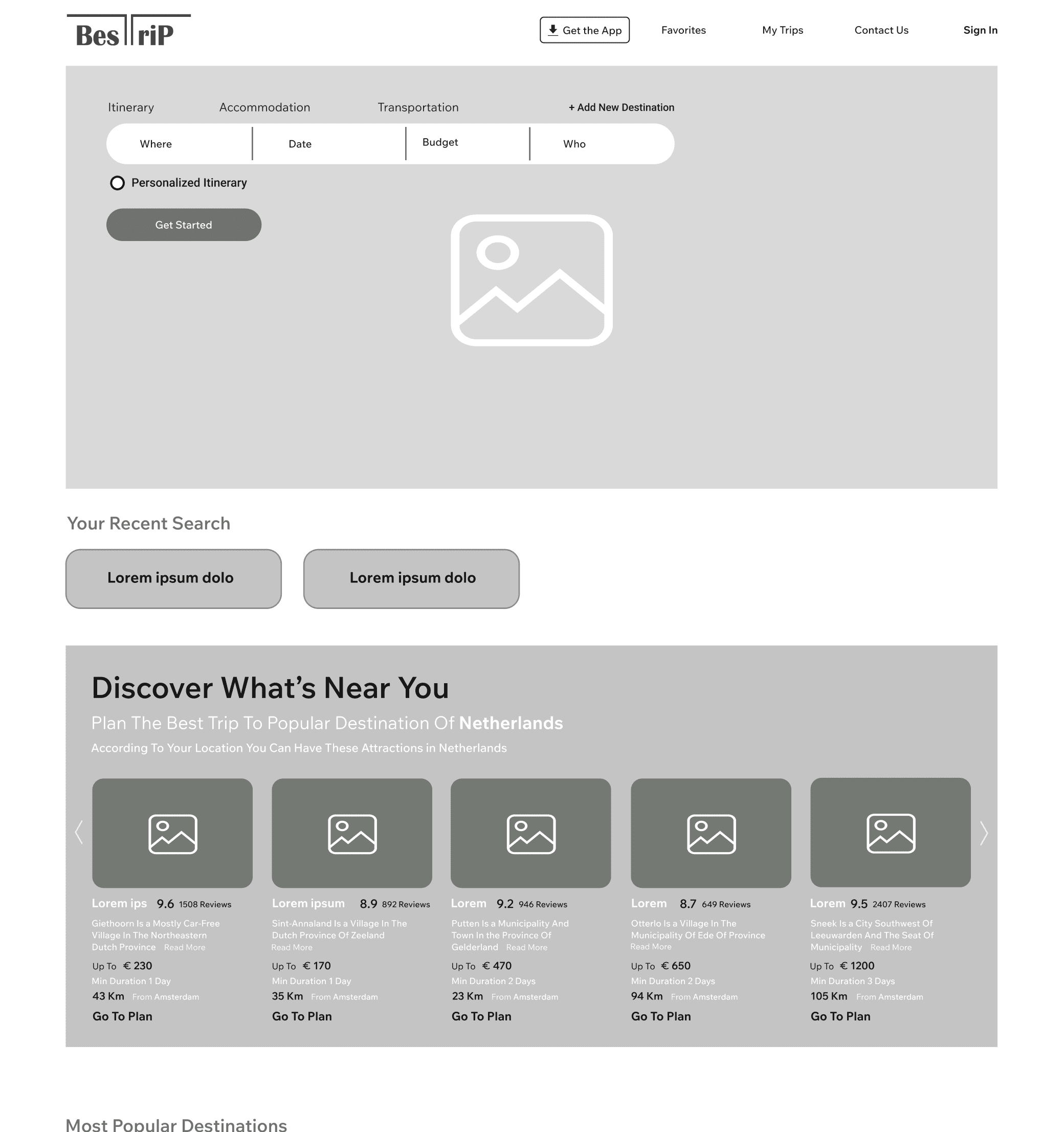Select the first recent search chip
The height and width of the screenshot is (1132, 1064).
[x=173, y=578]
